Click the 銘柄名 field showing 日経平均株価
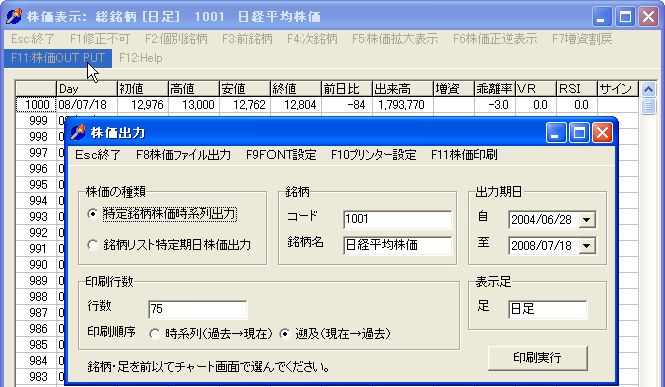This screenshot has width=665, height=387. (x=397, y=245)
